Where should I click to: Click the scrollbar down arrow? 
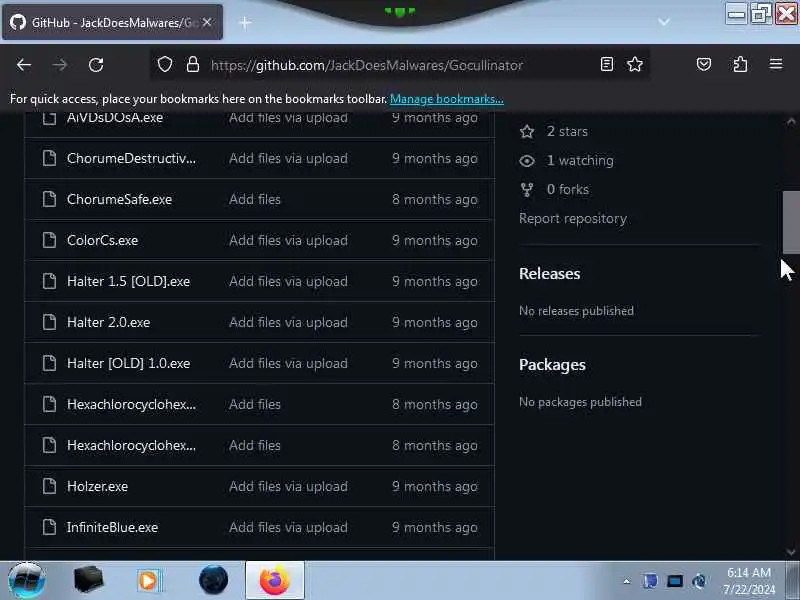791,552
